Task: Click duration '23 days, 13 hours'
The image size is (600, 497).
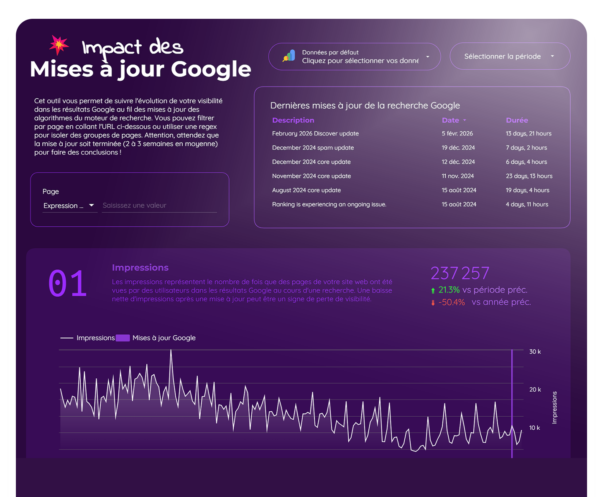Action: pos(529,176)
